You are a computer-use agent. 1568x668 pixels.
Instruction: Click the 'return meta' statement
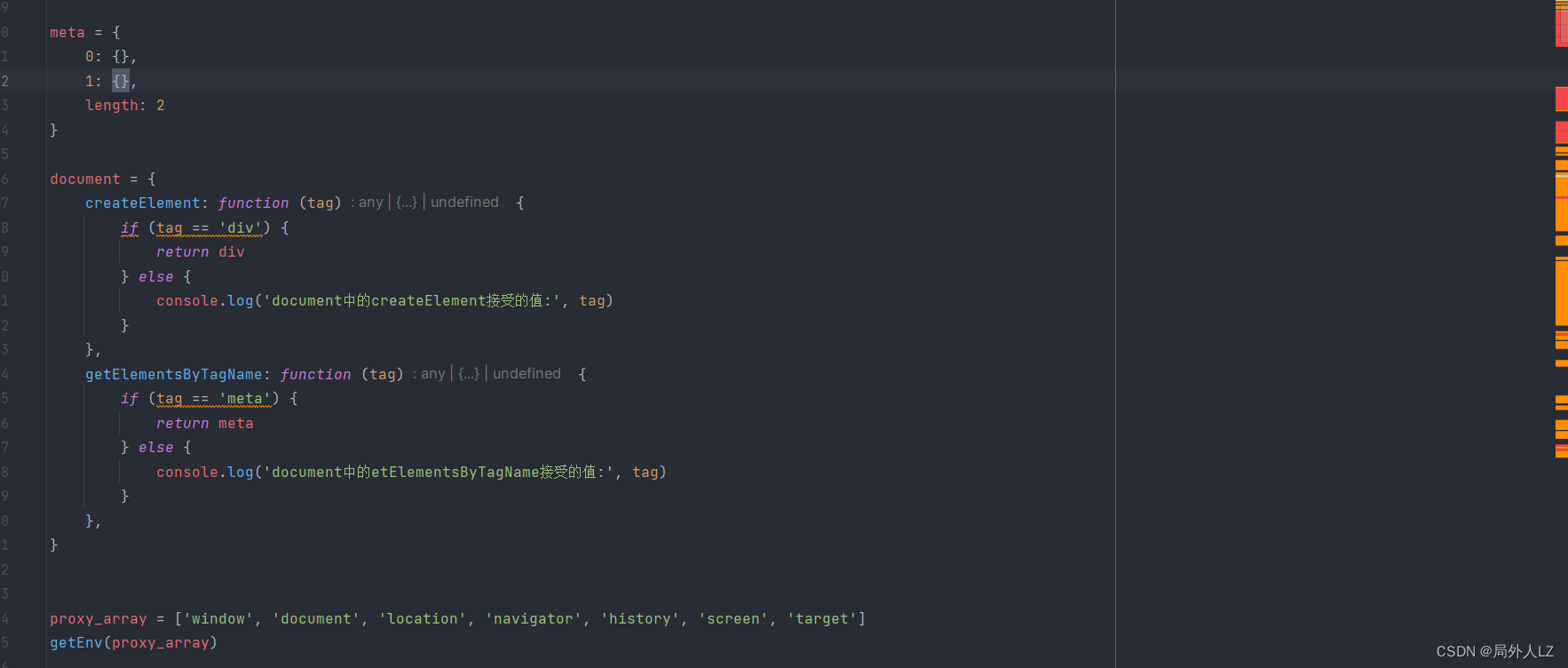click(205, 424)
